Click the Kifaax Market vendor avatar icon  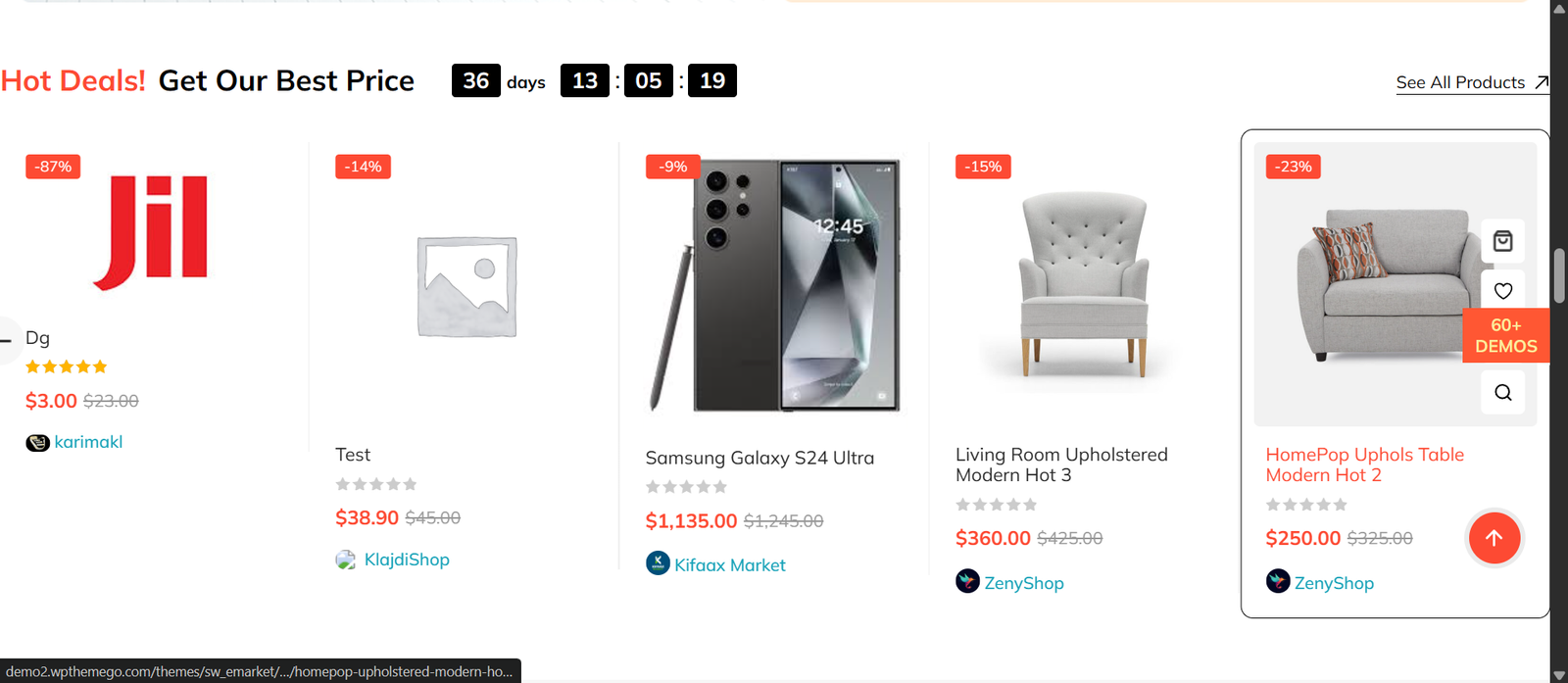[x=656, y=564]
